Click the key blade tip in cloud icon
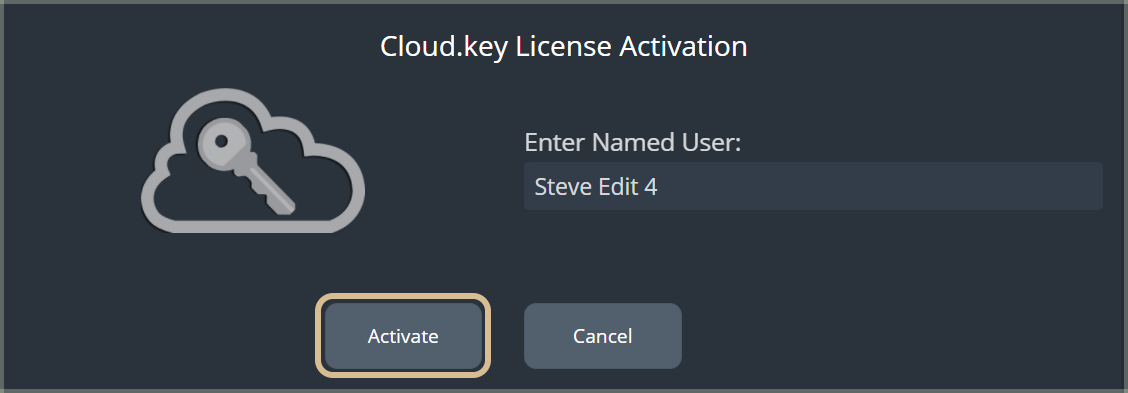Screen dimensions: 1128x393 pyautogui.click(x=286, y=204)
